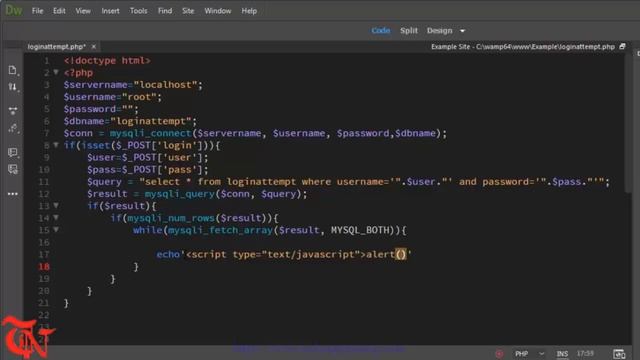Click line number 22 in the gutter
Viewport: 640px width, 360px height.
pyautogui.click(x=44, y=315)
